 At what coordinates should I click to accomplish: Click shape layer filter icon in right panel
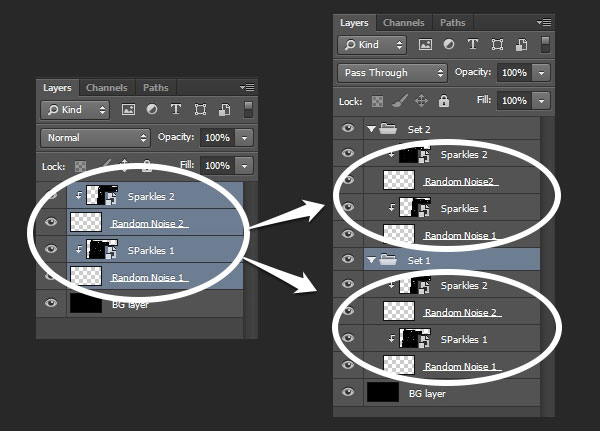497,45
